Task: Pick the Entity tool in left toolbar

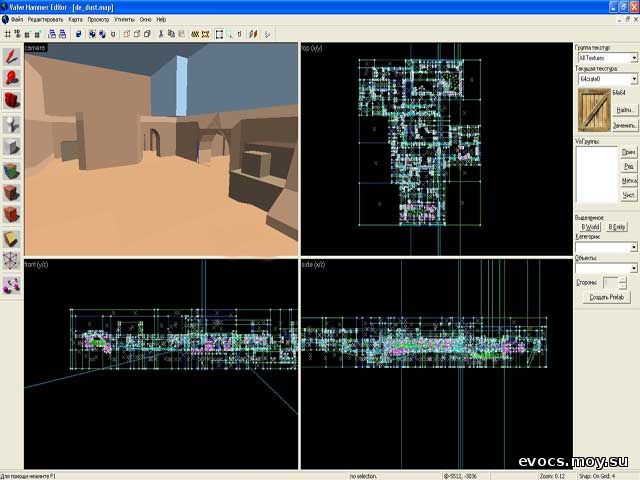Action: [x=12, y=124]
